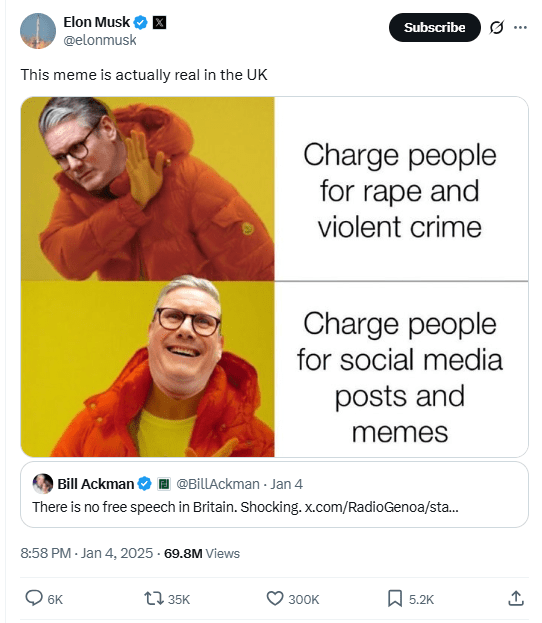Like the post with heart icon

point(275,598)
